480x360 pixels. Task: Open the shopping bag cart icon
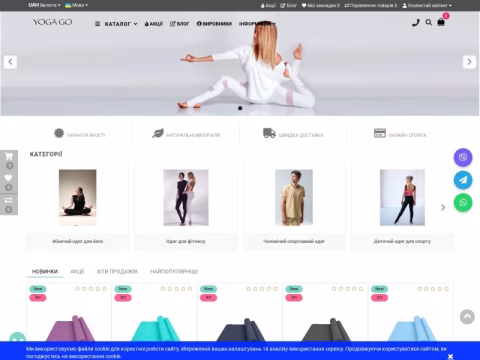click(441, 22)
